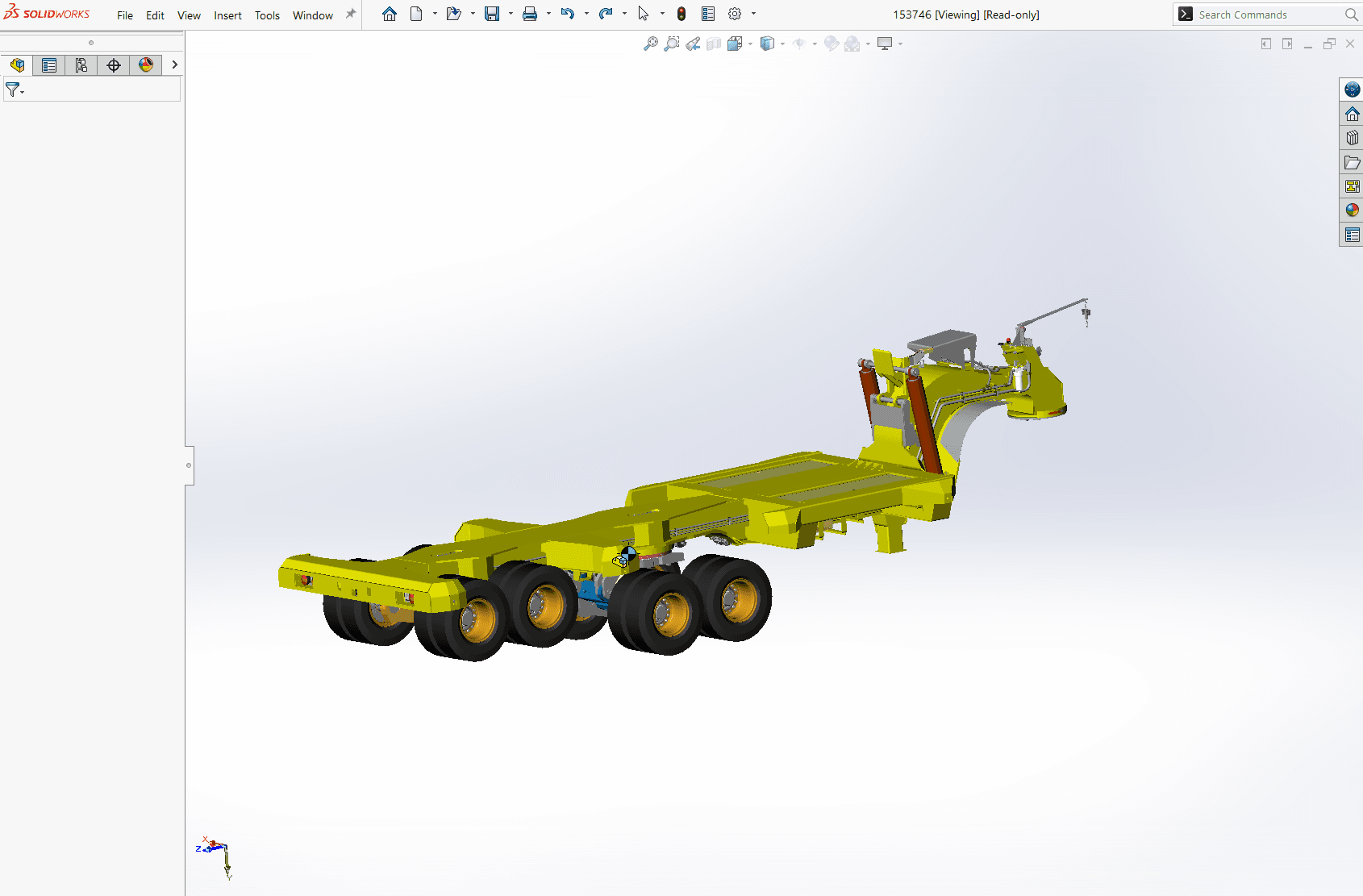Select the Zoom to Fit tool
Image resolution: width=1363 pixels, height=896 pixels.
coord(650,44)
